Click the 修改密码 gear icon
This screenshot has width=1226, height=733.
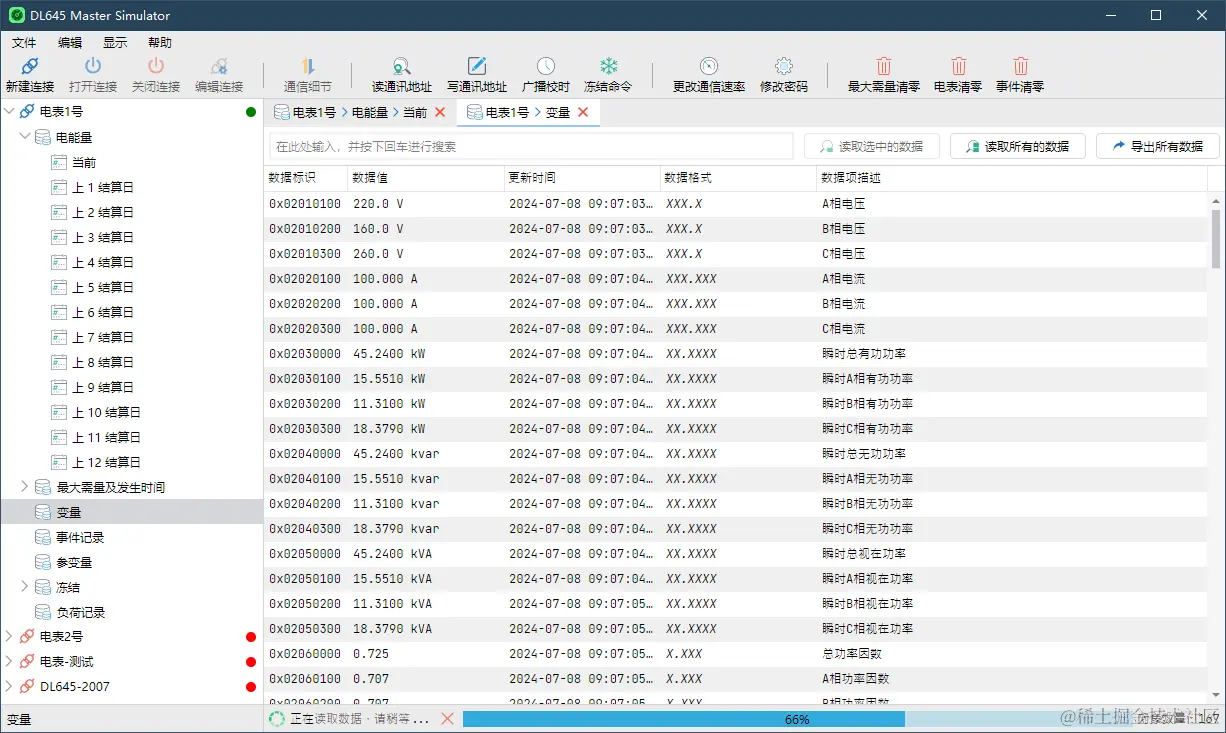[784, 66]
